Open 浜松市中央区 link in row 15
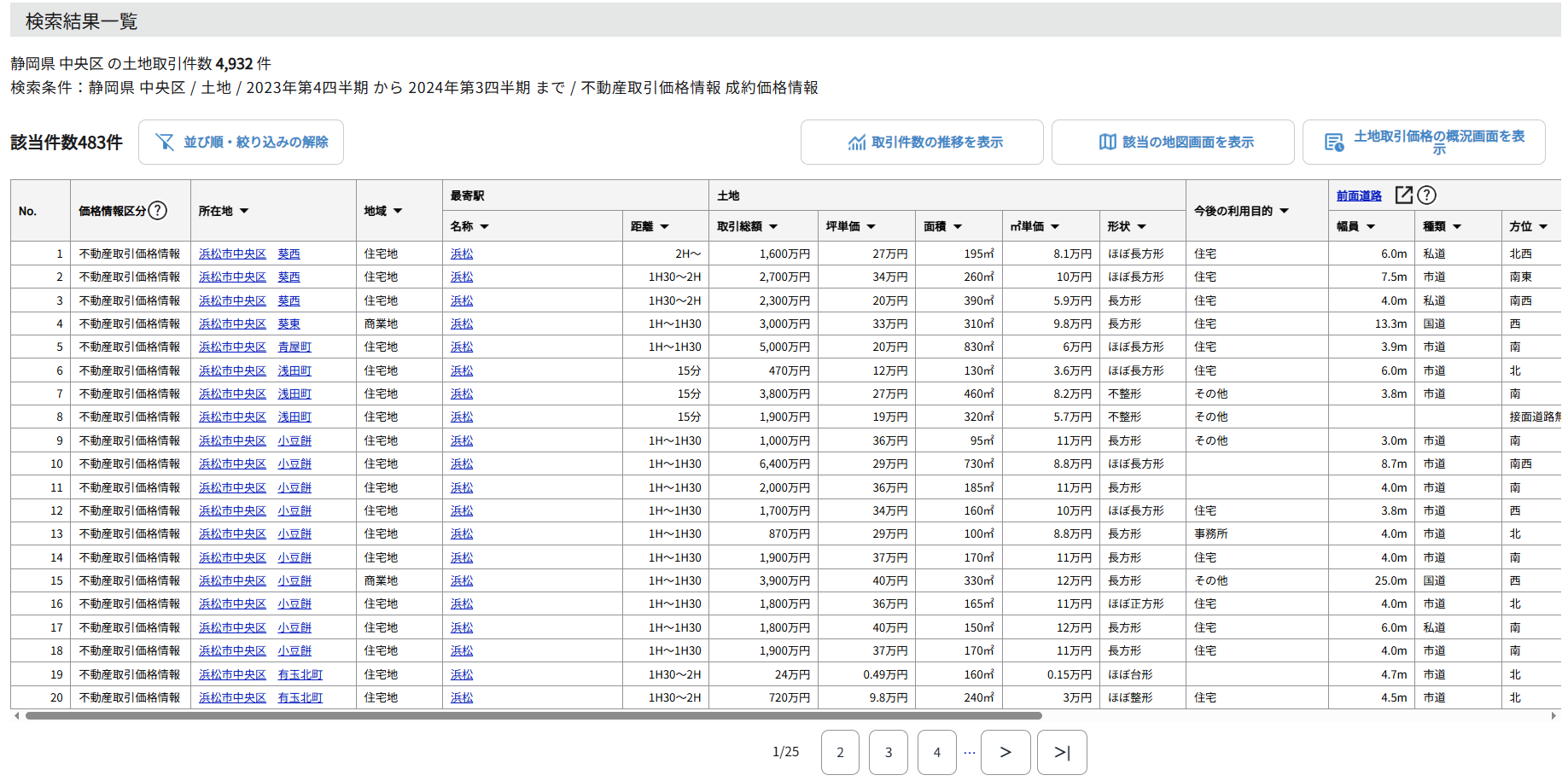 pos(232,580)
